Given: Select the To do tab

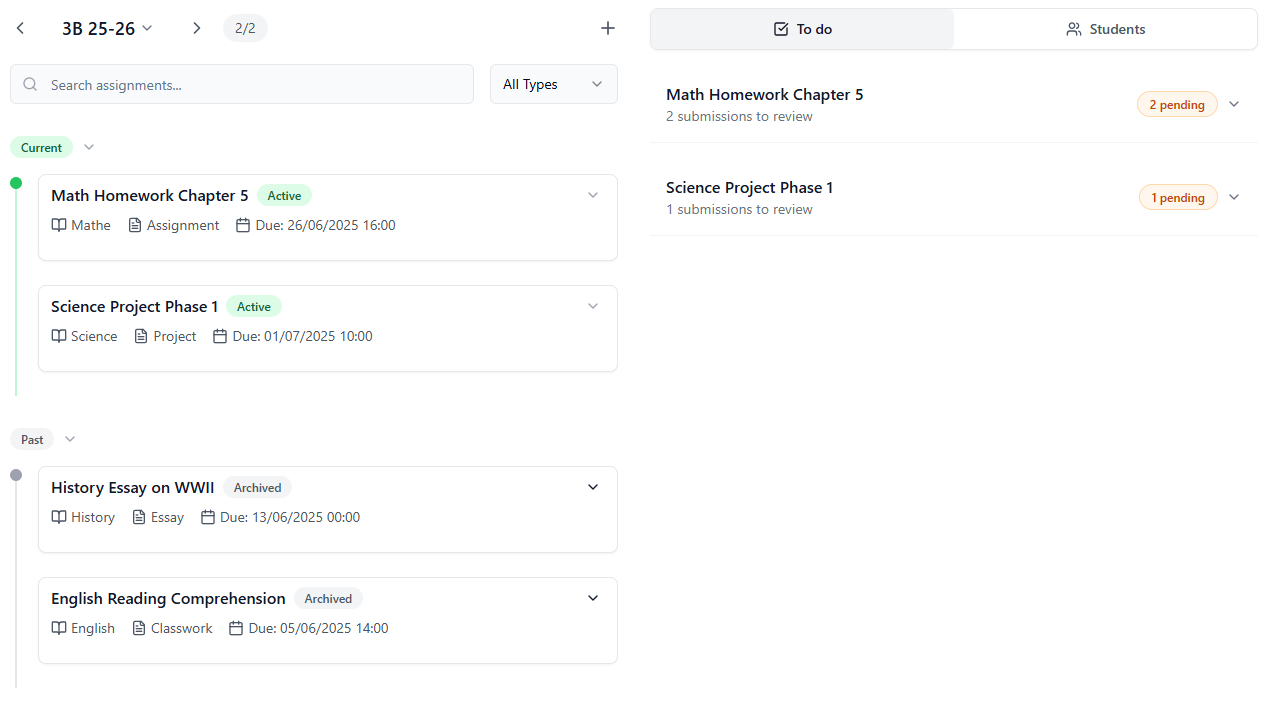Looking at the screenshot, I should click(801, 29).
